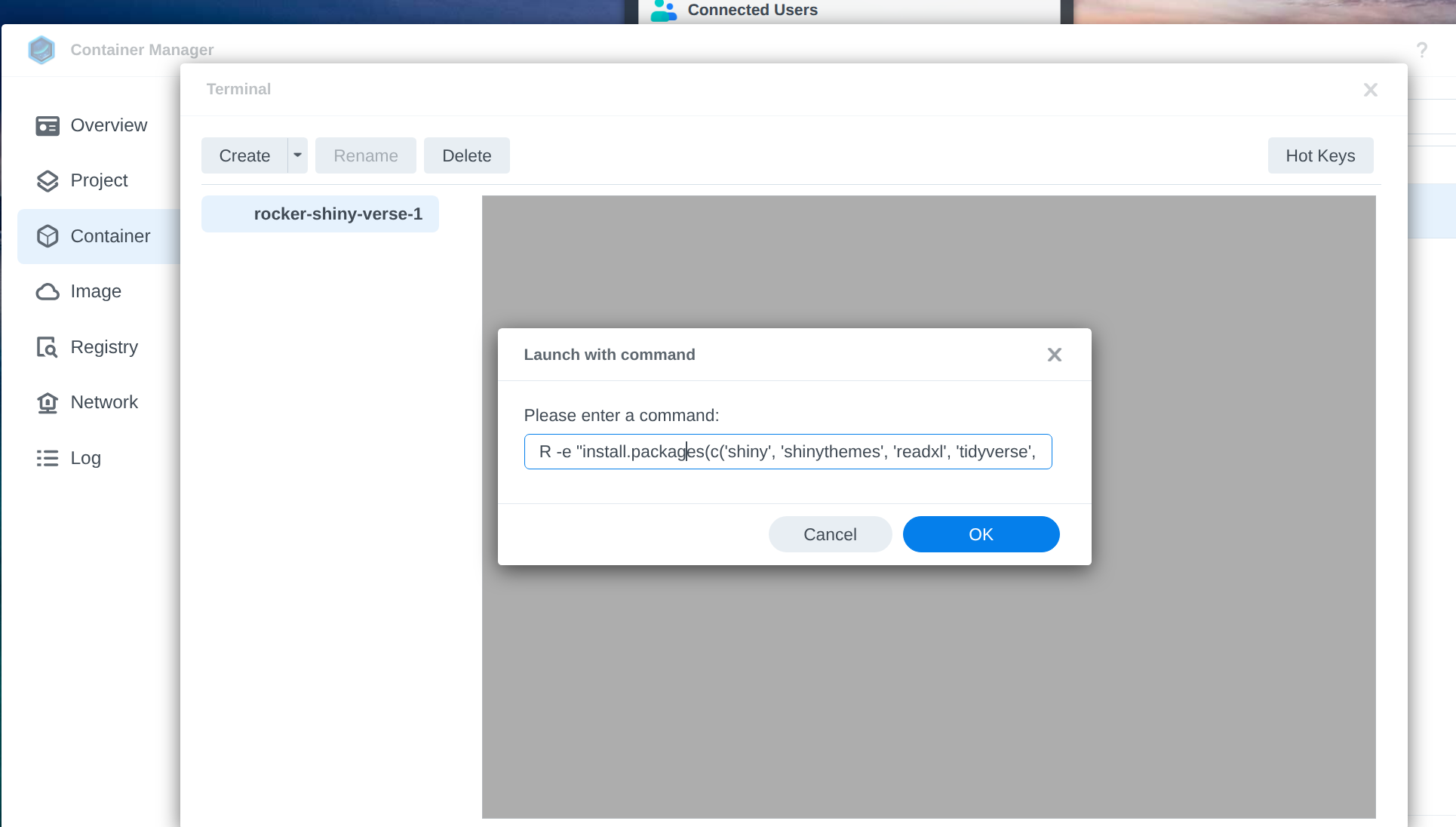
Task: Click the Network icon in sidebar
Action: tap(48, 403)
